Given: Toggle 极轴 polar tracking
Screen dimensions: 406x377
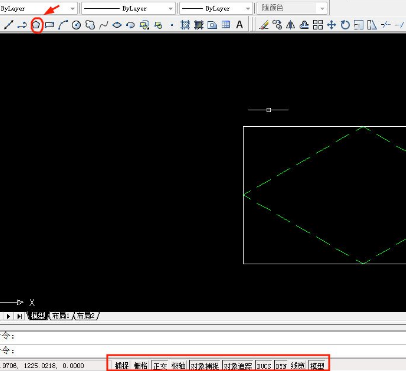Looking at the screenshot, I should pyautogui.click(x=178, y=366).
